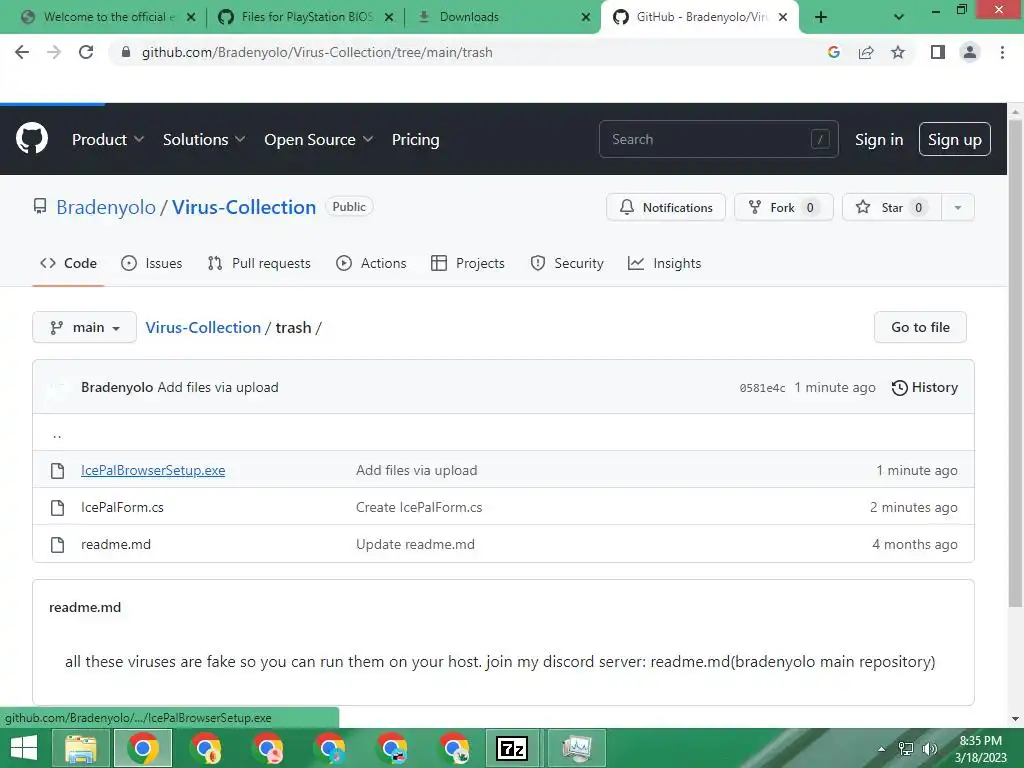Click the GitHub Octocat logo
This screenshot has width=1024, height=768.
[x=31, y=138]
